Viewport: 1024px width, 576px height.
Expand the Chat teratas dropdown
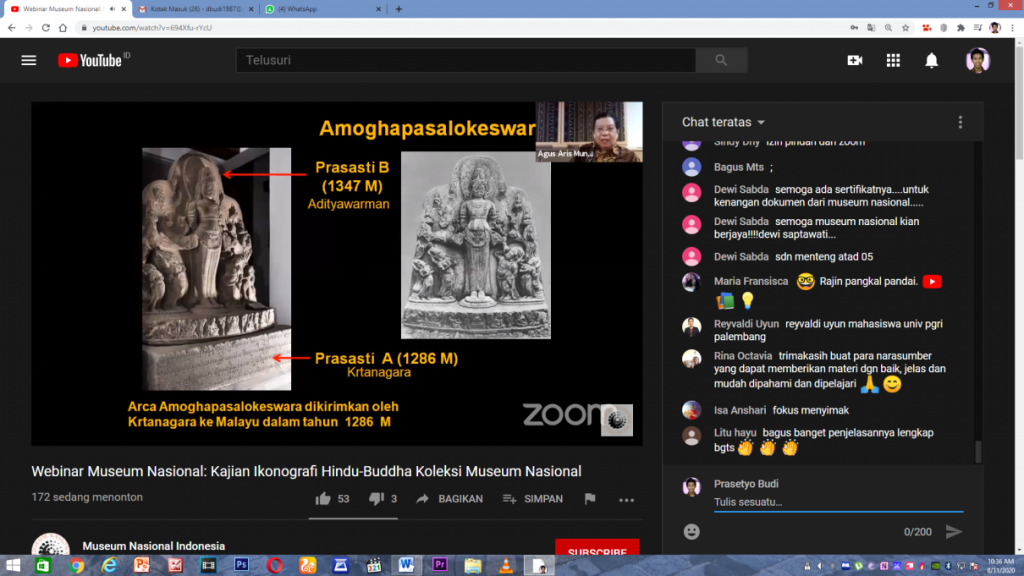pos(723,122)
